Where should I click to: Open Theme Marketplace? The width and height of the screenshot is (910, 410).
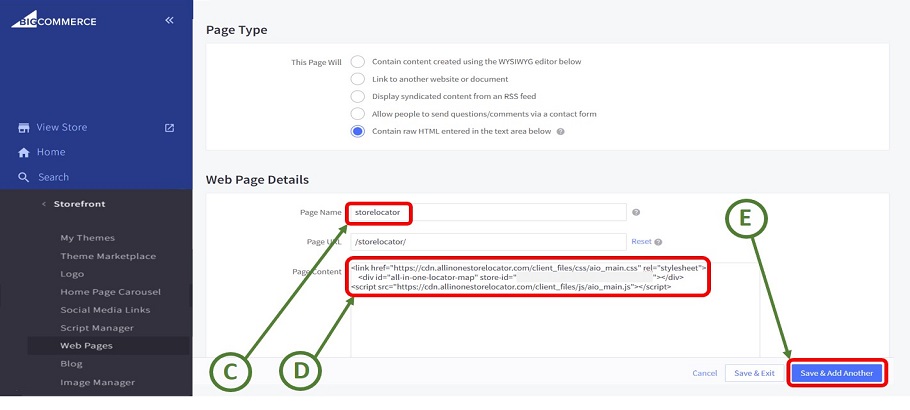click(108, 256)
